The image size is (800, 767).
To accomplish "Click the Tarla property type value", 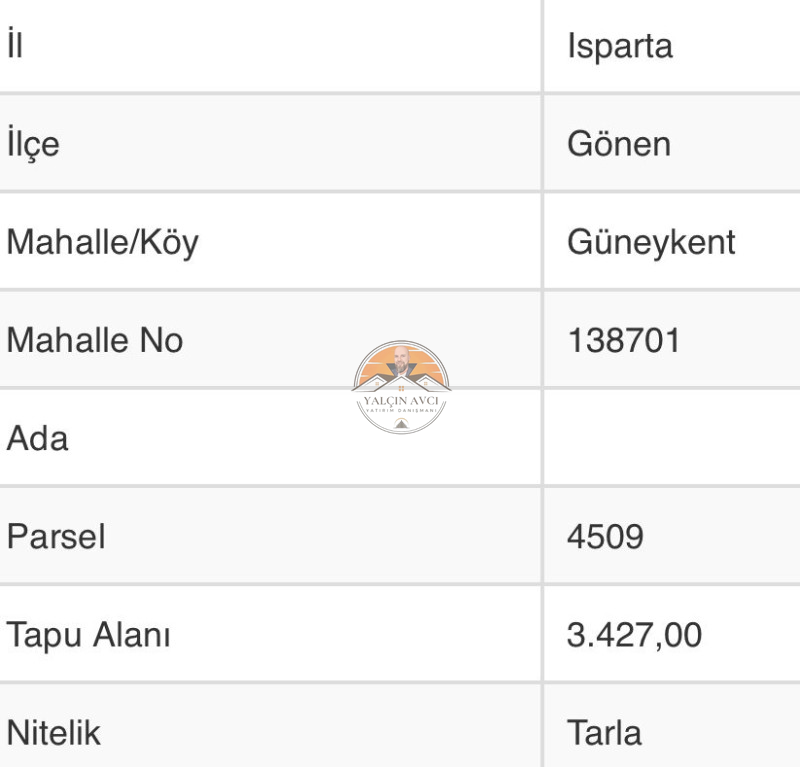I will pyautogui.click(x=604, y=733).
